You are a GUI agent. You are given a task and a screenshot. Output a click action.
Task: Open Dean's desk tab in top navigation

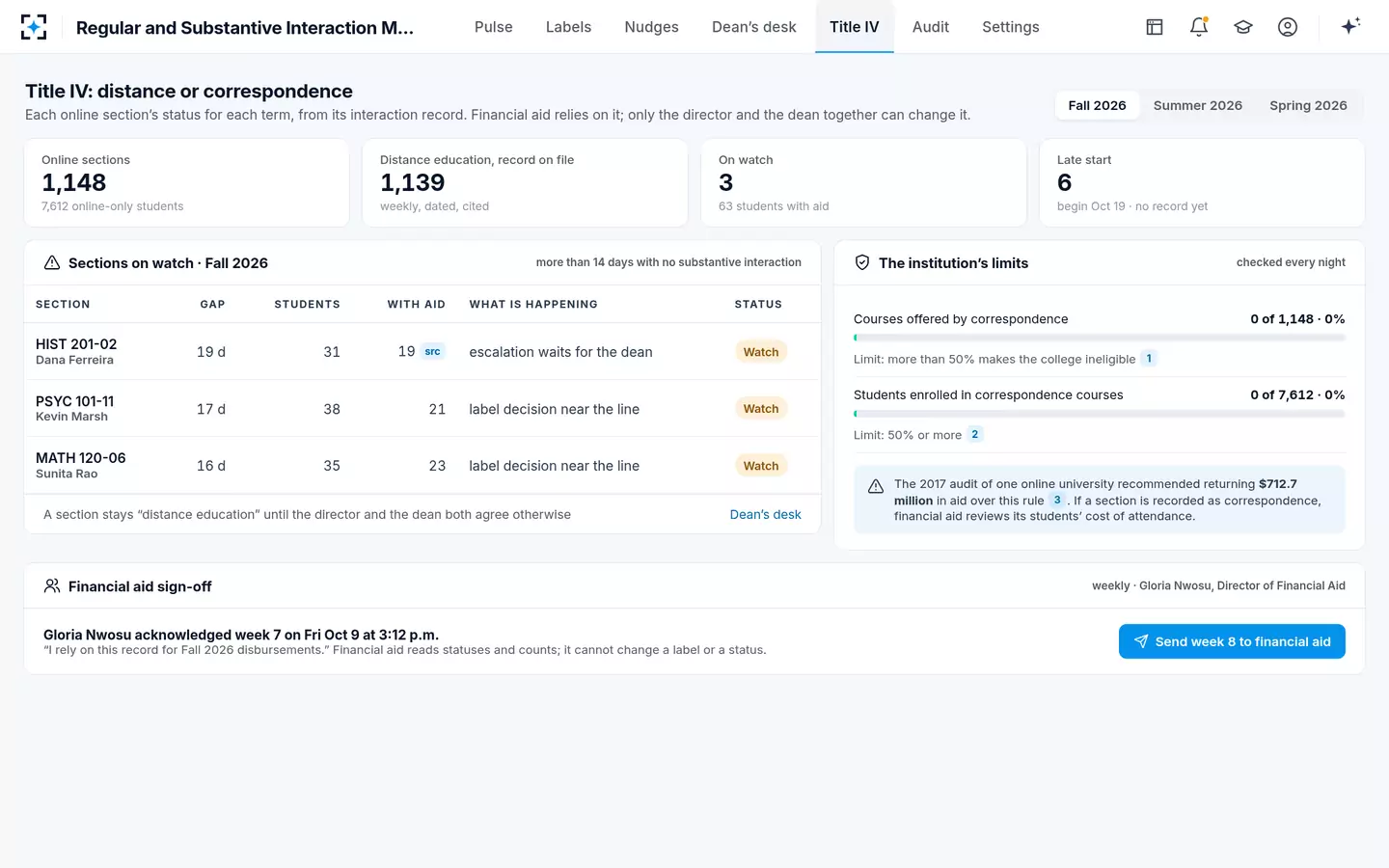point(754,27)
